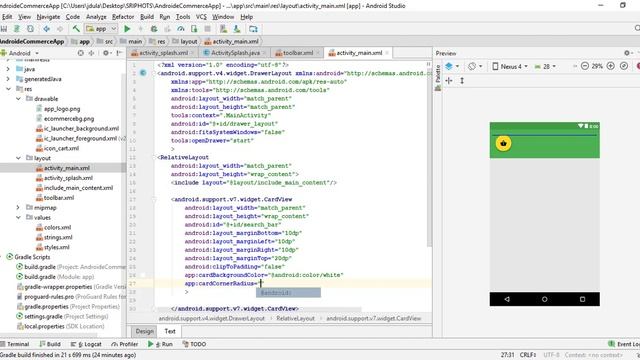Click the 27:31 cursor position indicator
Image resolution: width=640 pixels, height=360 pixels.
coord(507,355)
